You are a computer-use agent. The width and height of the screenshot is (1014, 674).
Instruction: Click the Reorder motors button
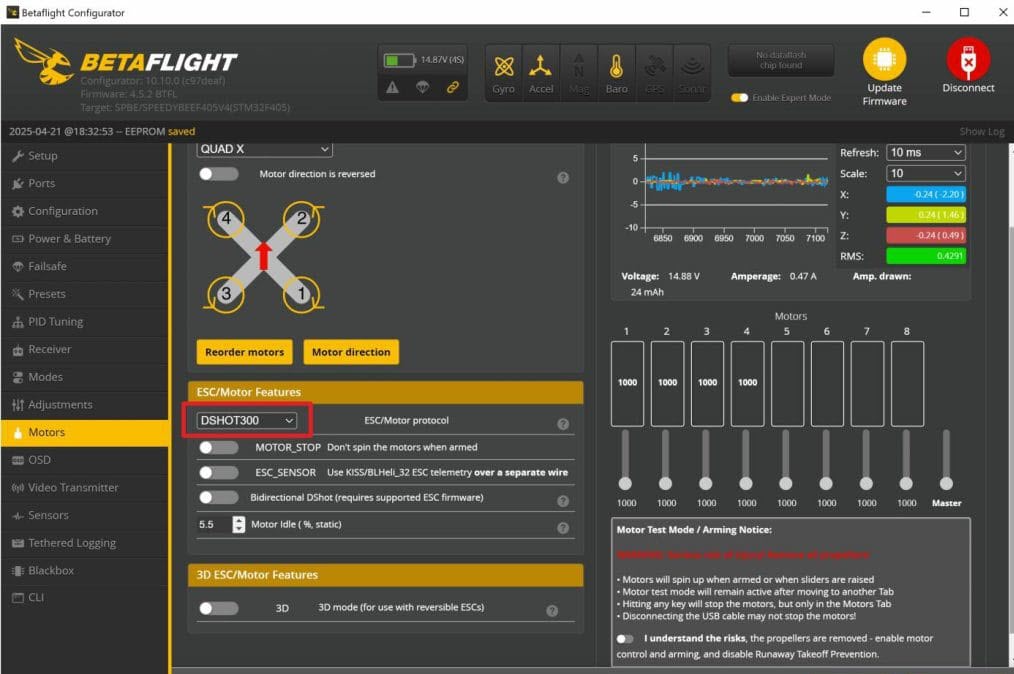(244, 353)
